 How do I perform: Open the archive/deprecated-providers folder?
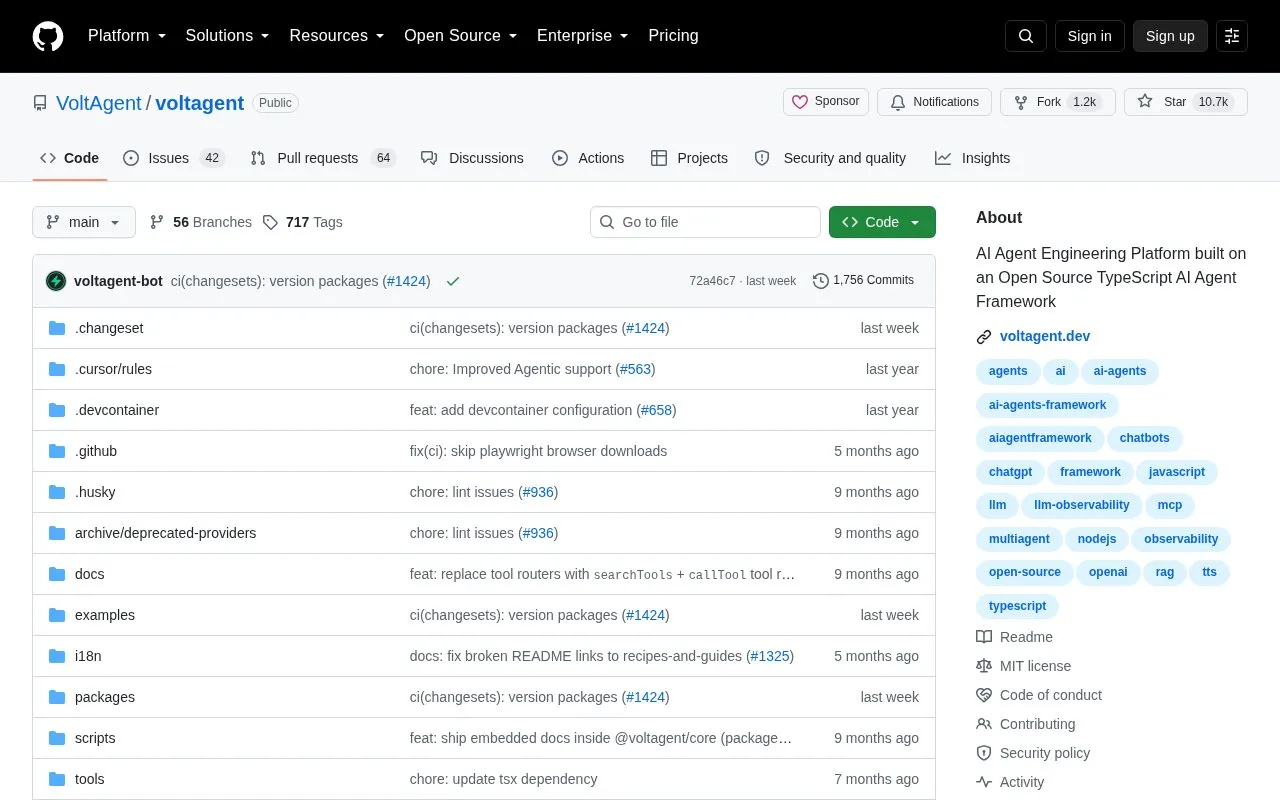pos(165,533)
